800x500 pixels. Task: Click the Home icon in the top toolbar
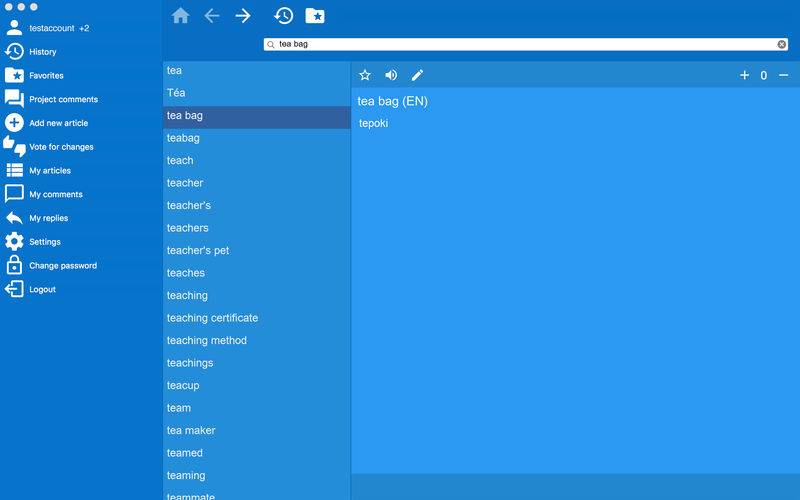(180, 16)
